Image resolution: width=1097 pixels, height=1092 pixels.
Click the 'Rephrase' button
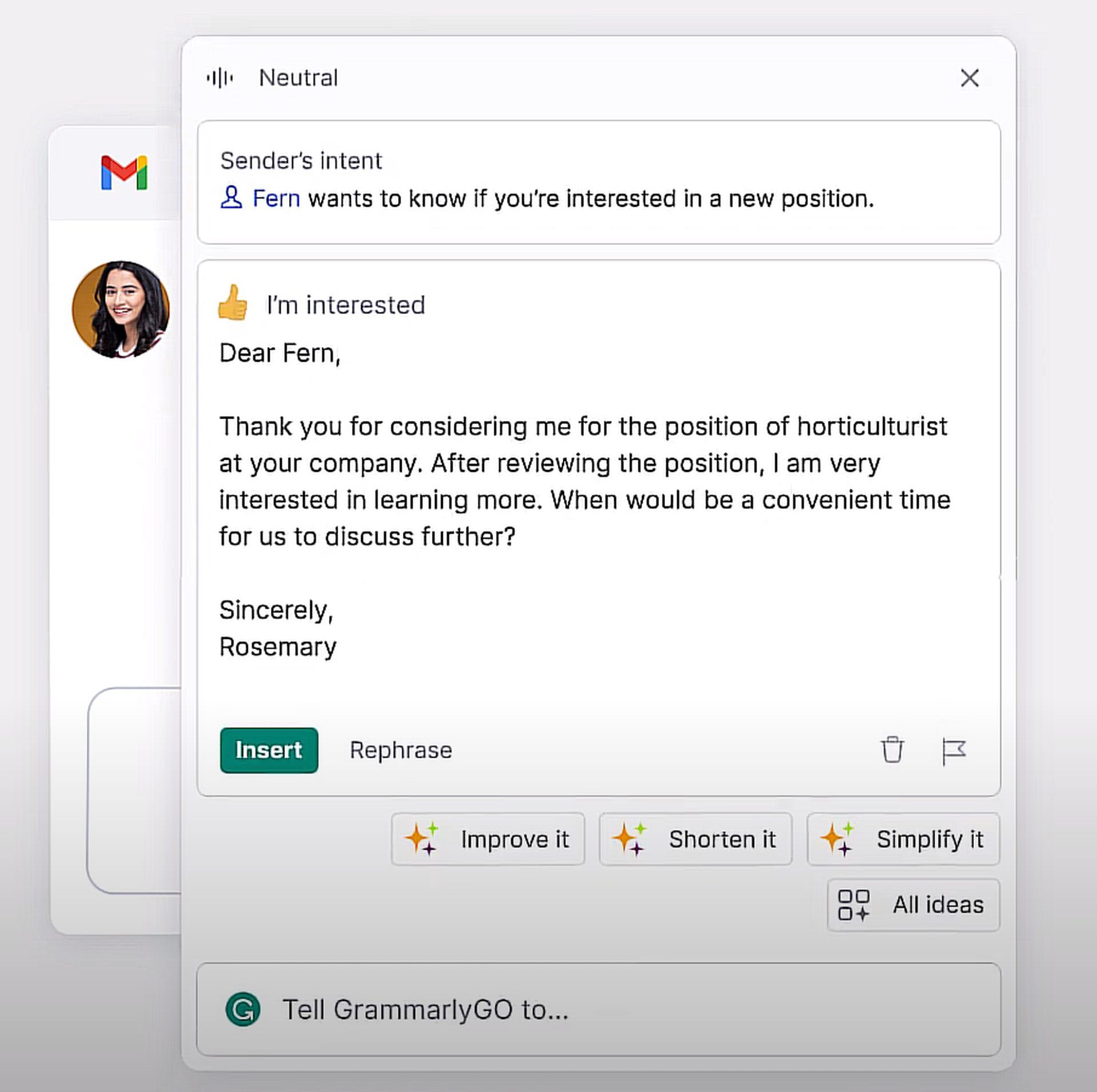click(x=401, y=750)
